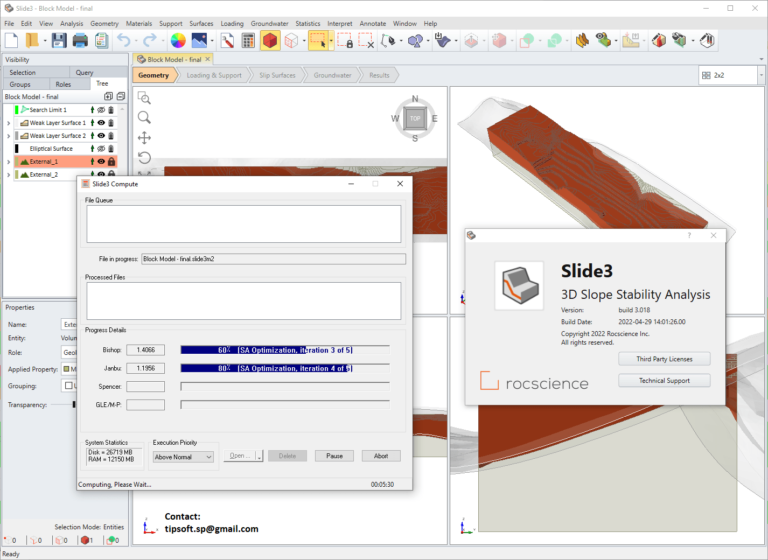Tick the Grouping checkbox in Properties
This screenshot has width=768, height=560.
point(69,386)
